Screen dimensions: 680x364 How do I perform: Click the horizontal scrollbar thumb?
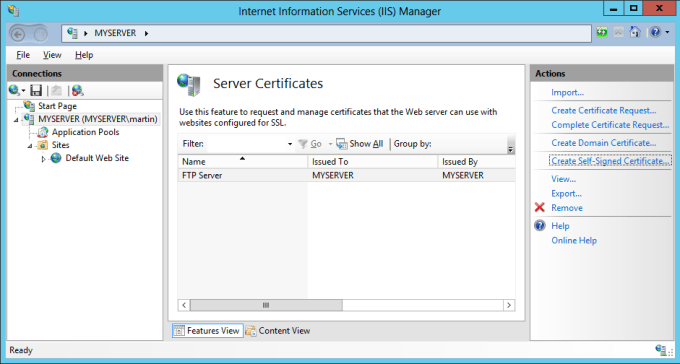266,305
